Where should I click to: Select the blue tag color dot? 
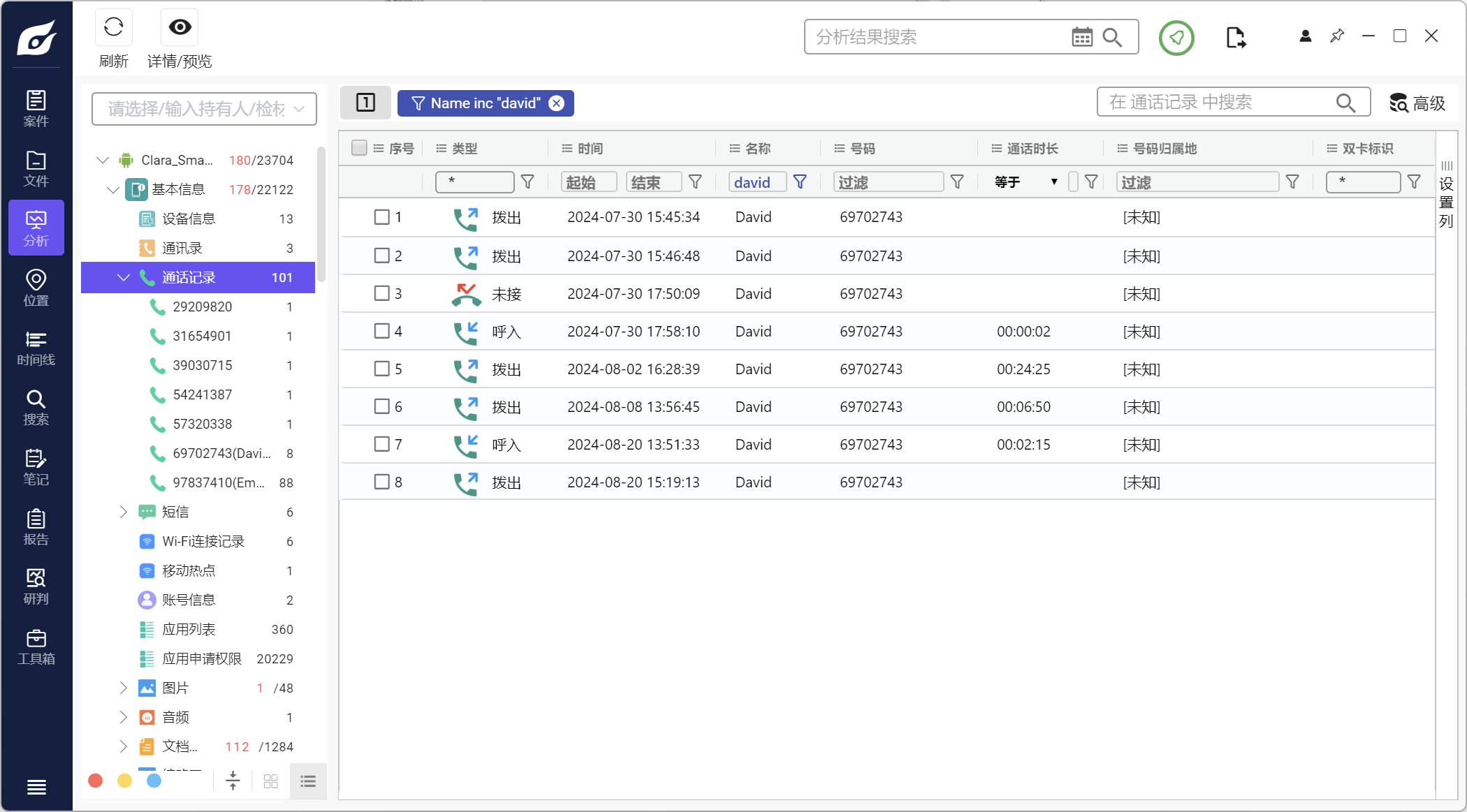(154, 781)
